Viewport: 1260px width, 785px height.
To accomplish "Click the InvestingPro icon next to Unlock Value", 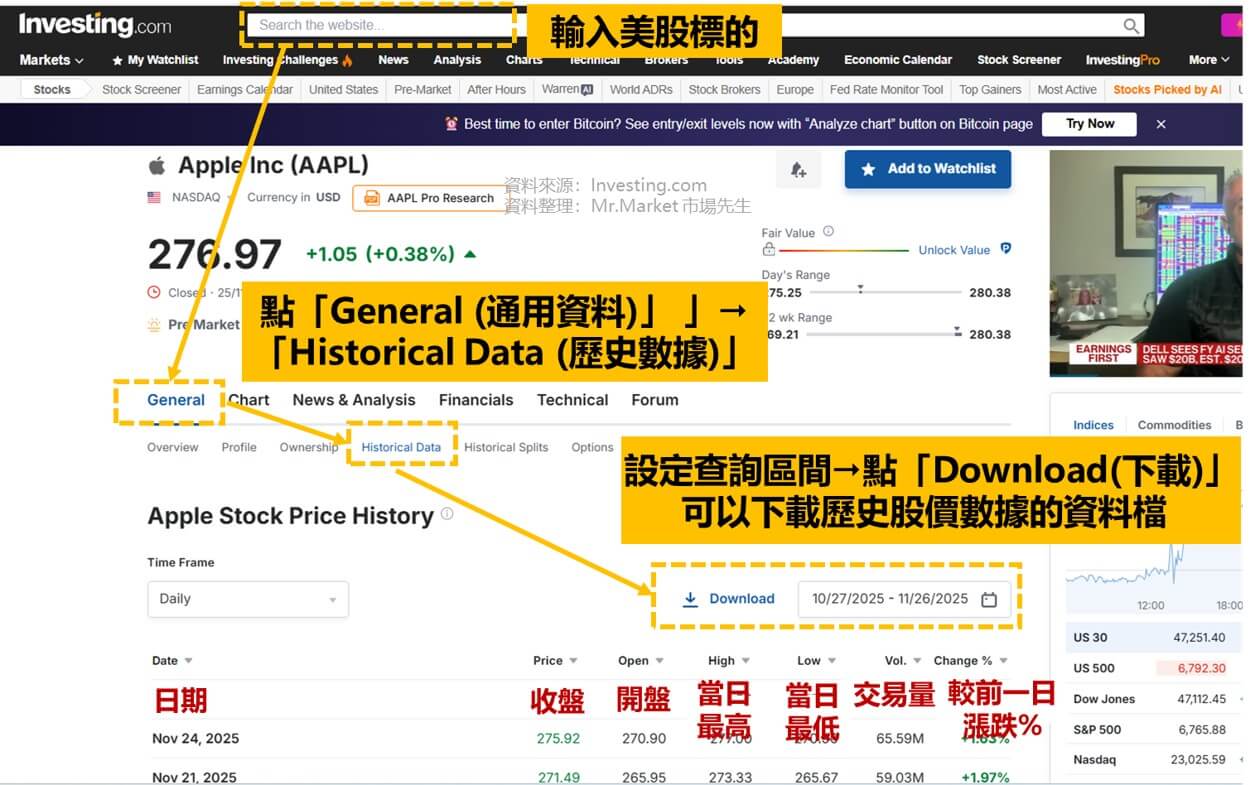I will 1005,250.
